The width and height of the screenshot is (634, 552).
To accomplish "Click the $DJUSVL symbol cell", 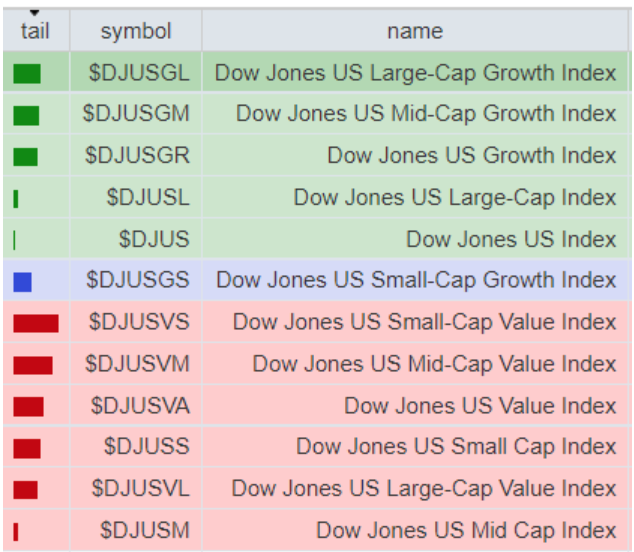I will (x=140, y=489).
